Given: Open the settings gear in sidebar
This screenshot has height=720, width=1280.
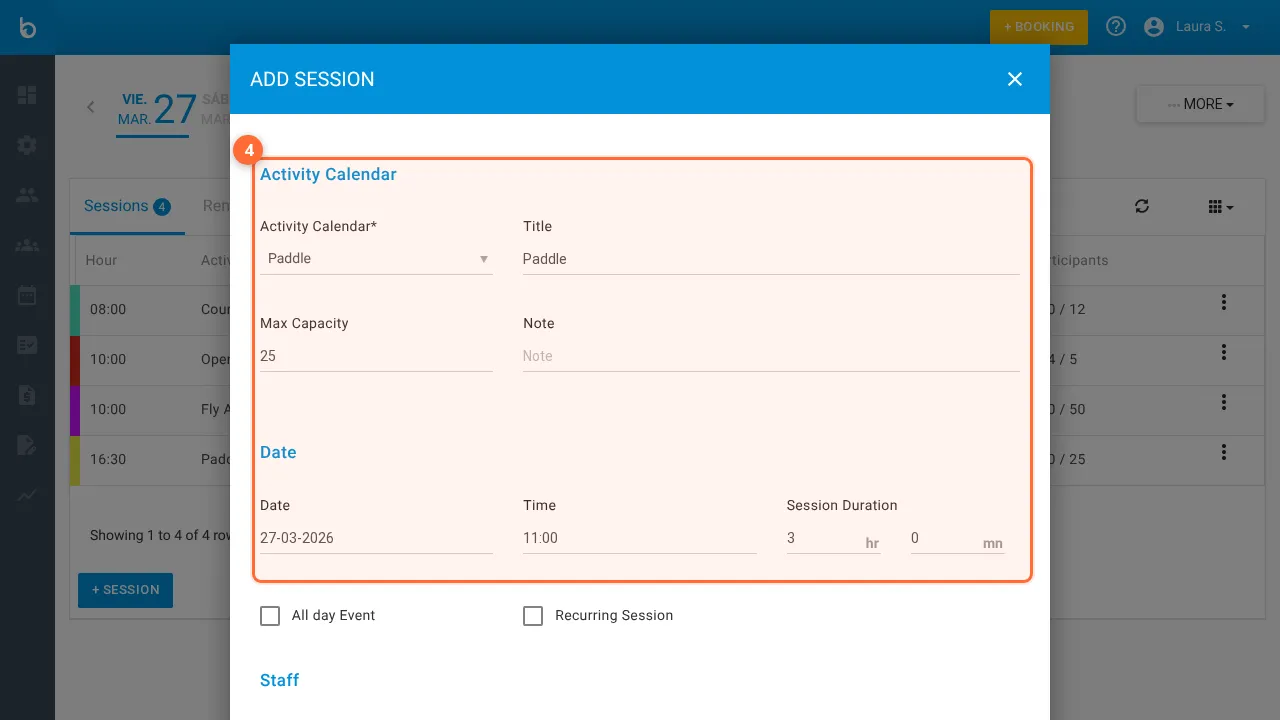Looking at the screenshot, I should tap(27, 145).
